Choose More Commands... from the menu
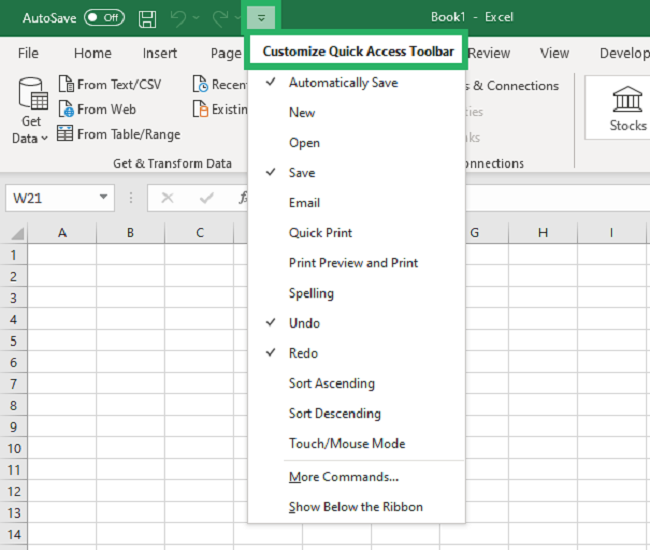The height and width of the screenshot is (550, 650). (x=343, y=477)
